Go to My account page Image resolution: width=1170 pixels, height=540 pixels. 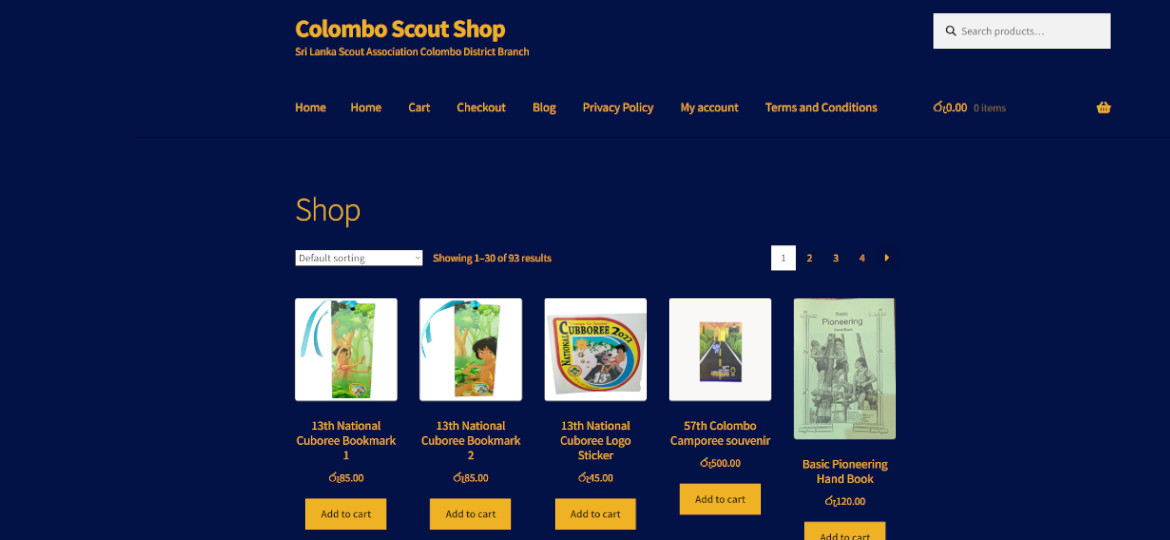pyautogui.click(x=709, y=107)
